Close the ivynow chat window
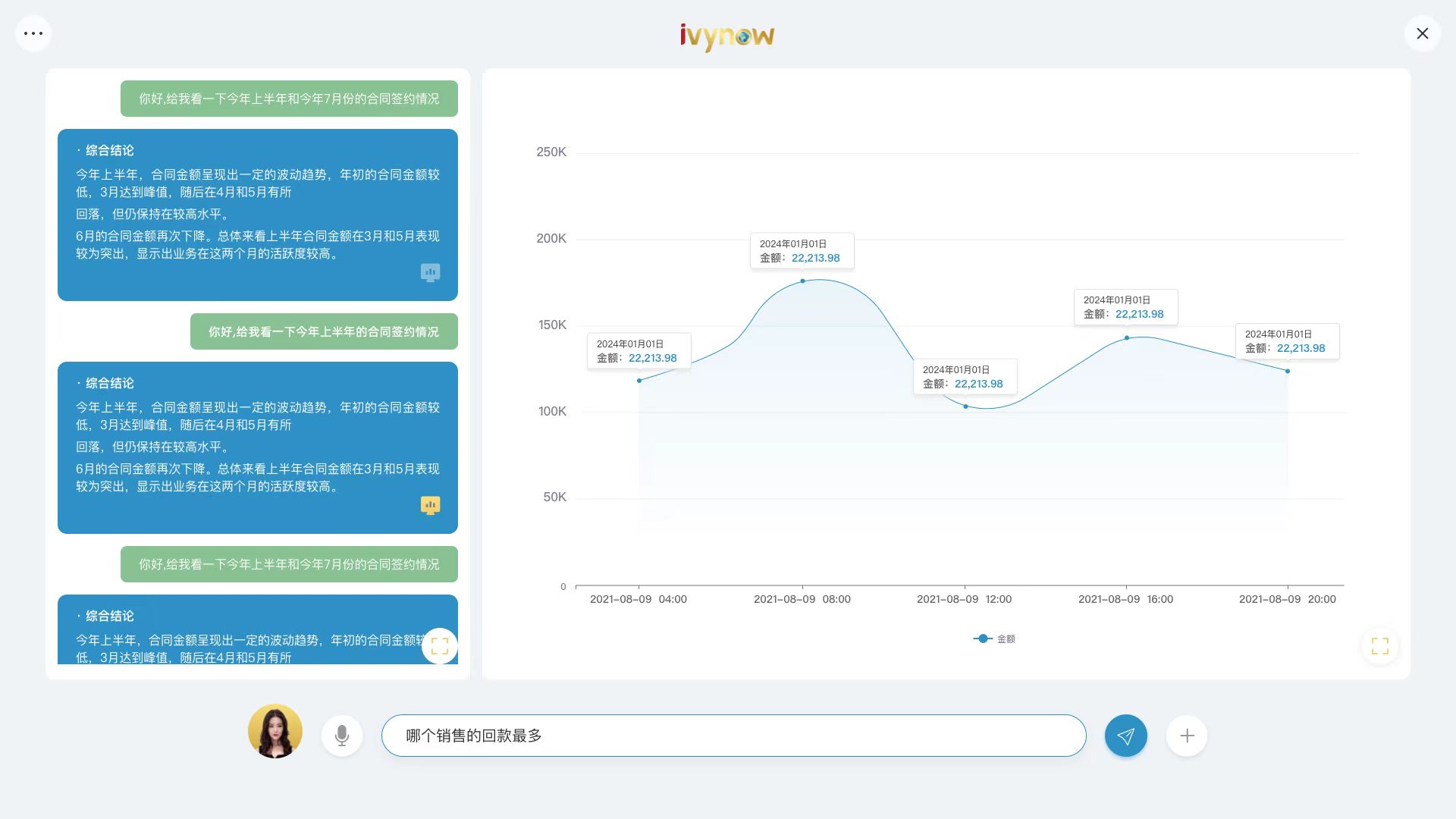This screenshot has height=819, width=1456. 1422,33
